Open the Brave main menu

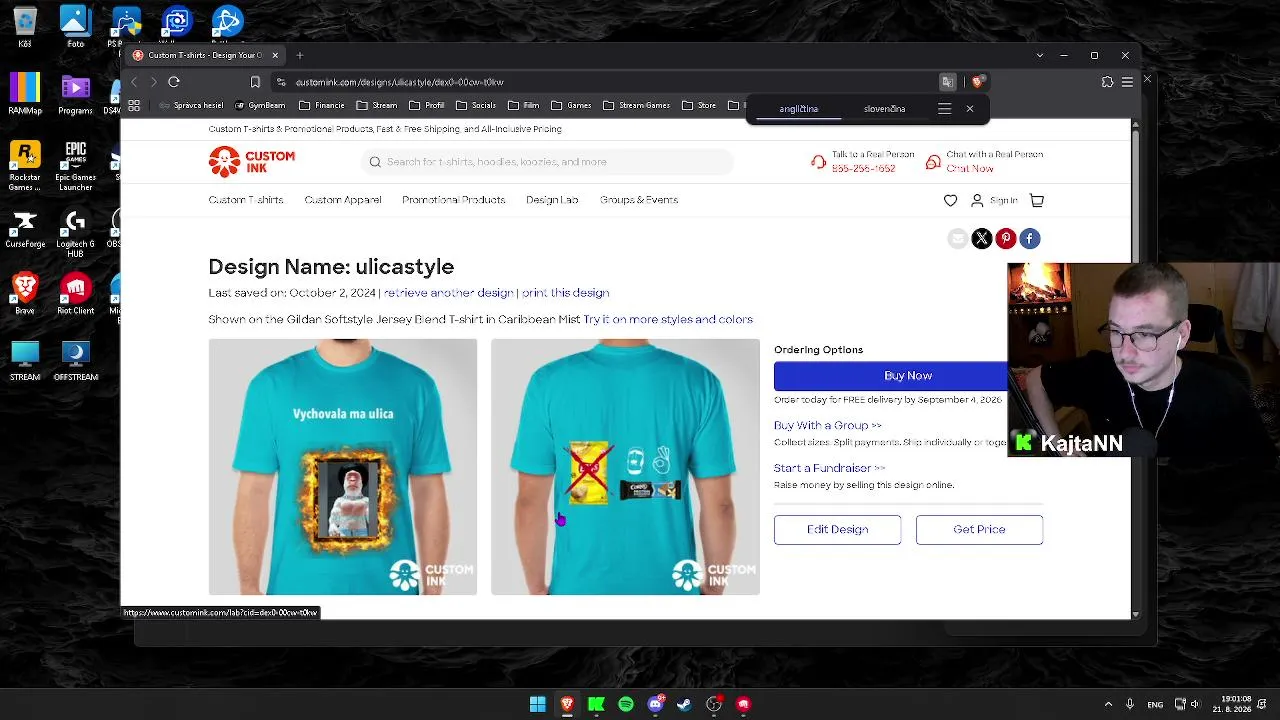point(1127,82)
